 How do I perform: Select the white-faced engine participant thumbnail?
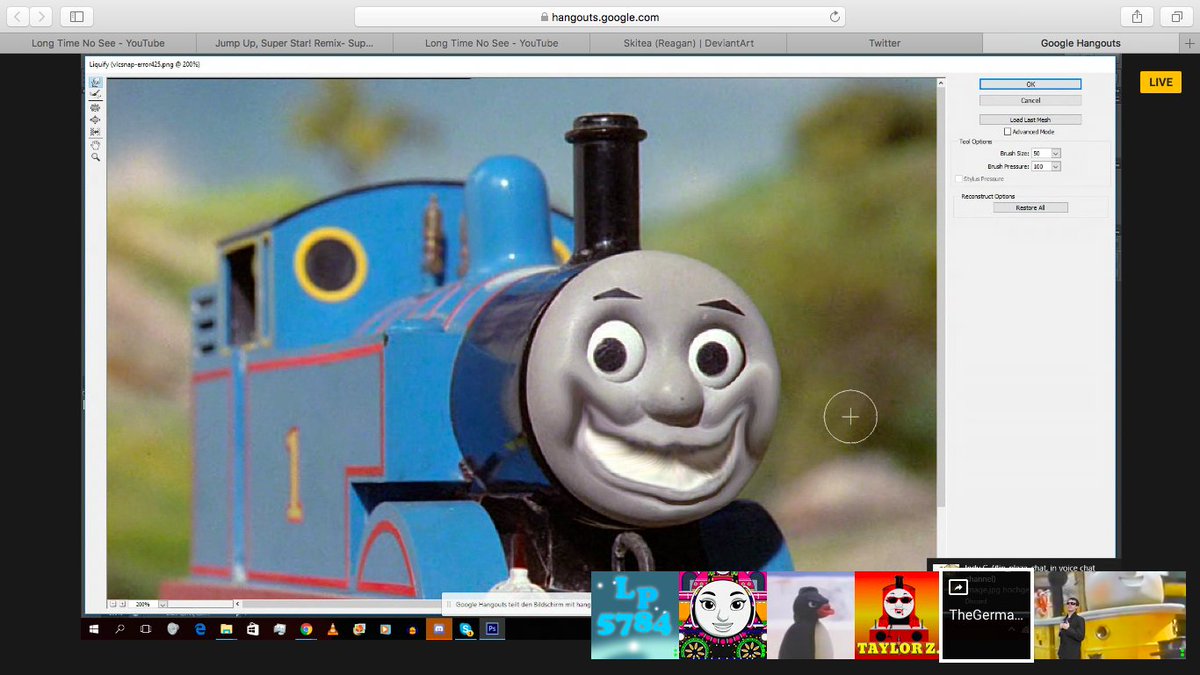coord(722,615)
